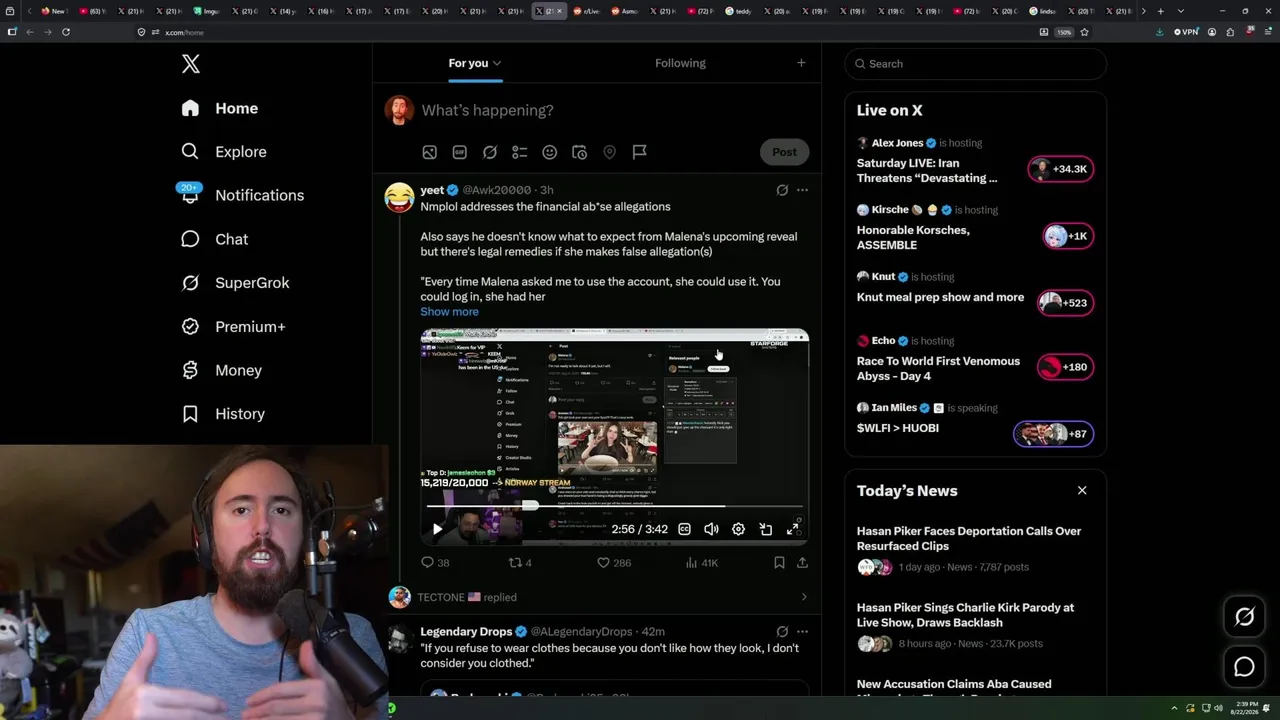1280x720 pixels.
Task: Ask Grok about yeet's post
Action: point(782,190)
